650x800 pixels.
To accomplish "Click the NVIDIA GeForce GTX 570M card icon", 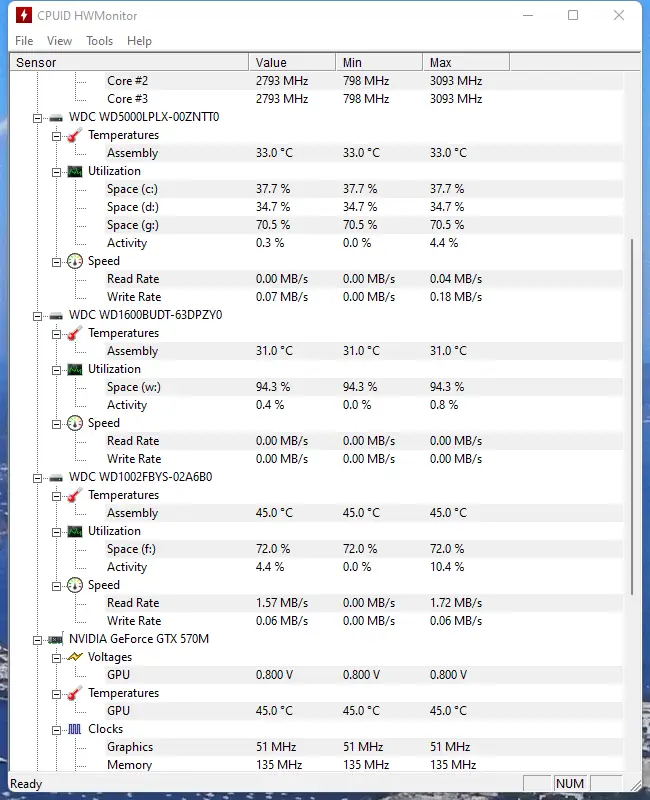I will click(56, 639).
